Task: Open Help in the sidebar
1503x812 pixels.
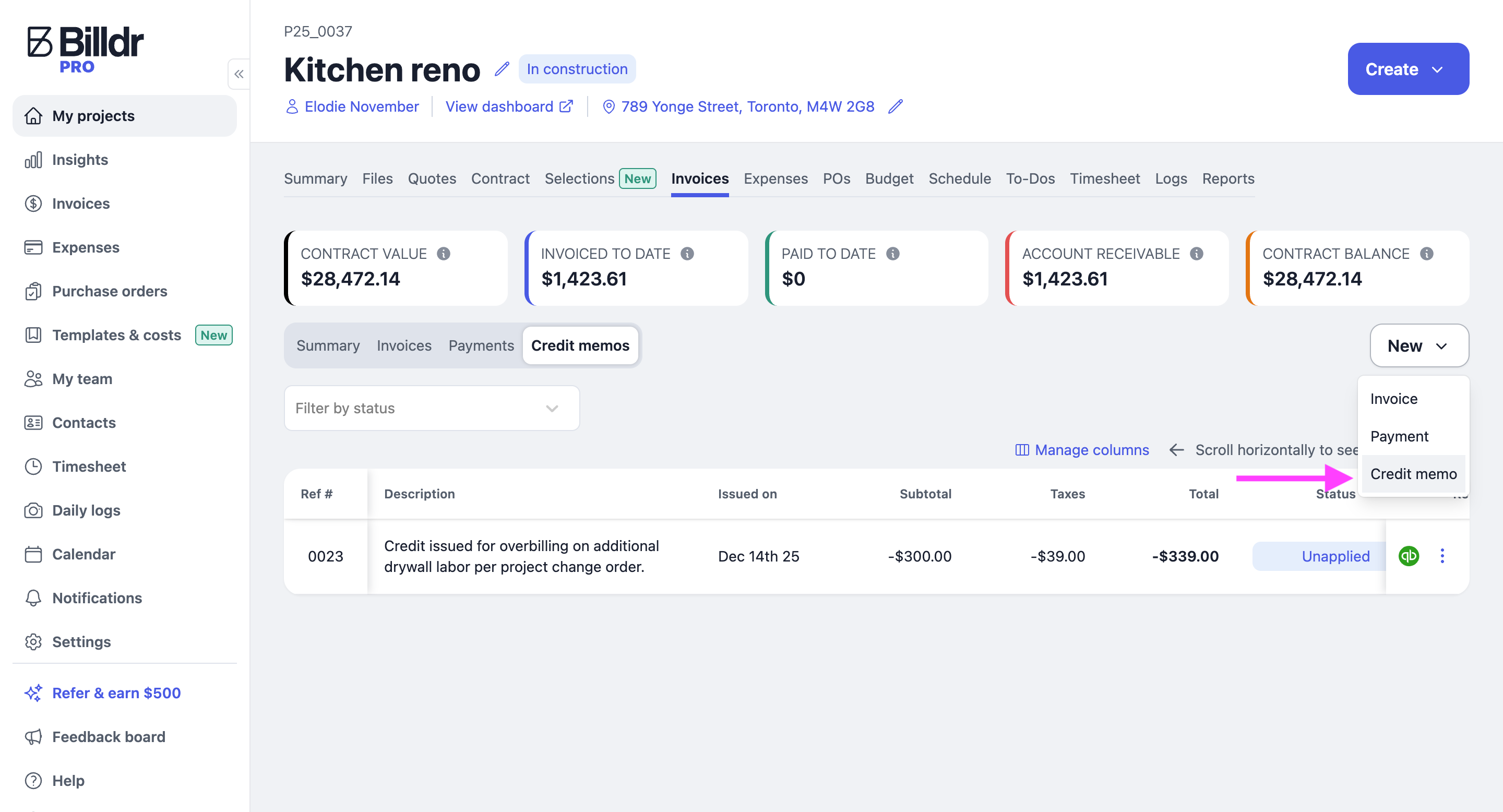Action: 125,781
